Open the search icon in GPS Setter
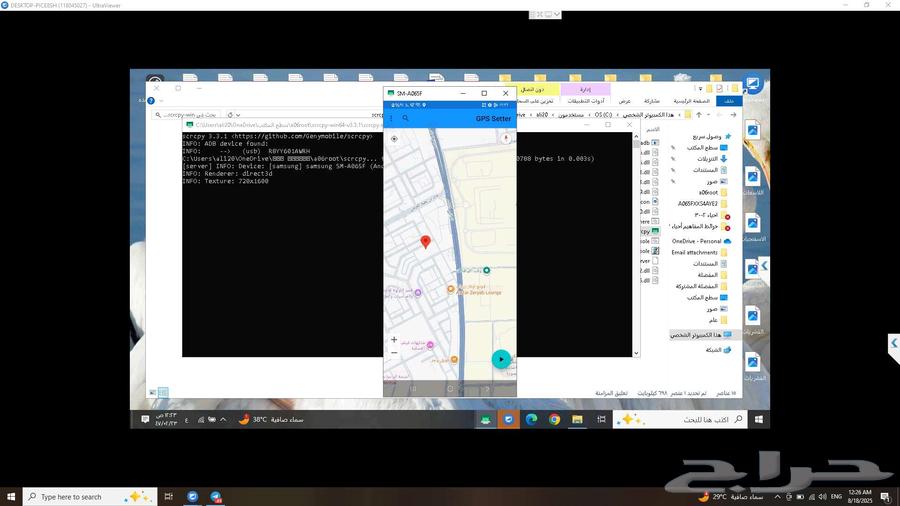The height and width of the screenshot is (506, 900). point(405,118)
